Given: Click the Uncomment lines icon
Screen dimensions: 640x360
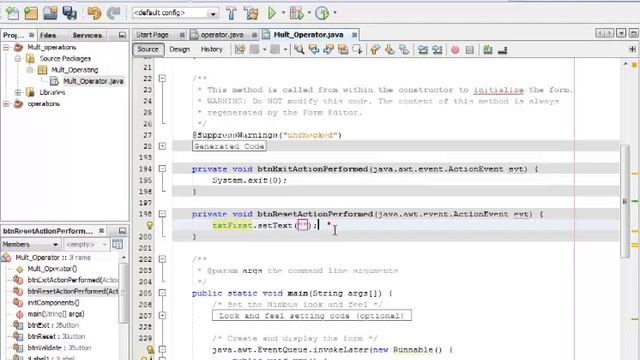Looking at the screenshot, I should (x=502, y=50).
